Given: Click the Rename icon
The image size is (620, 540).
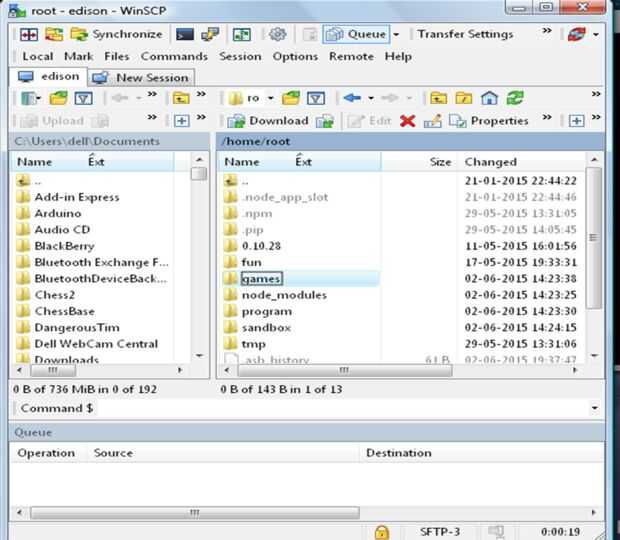Looking at the screenshot, I should click(x=433, y=121).
